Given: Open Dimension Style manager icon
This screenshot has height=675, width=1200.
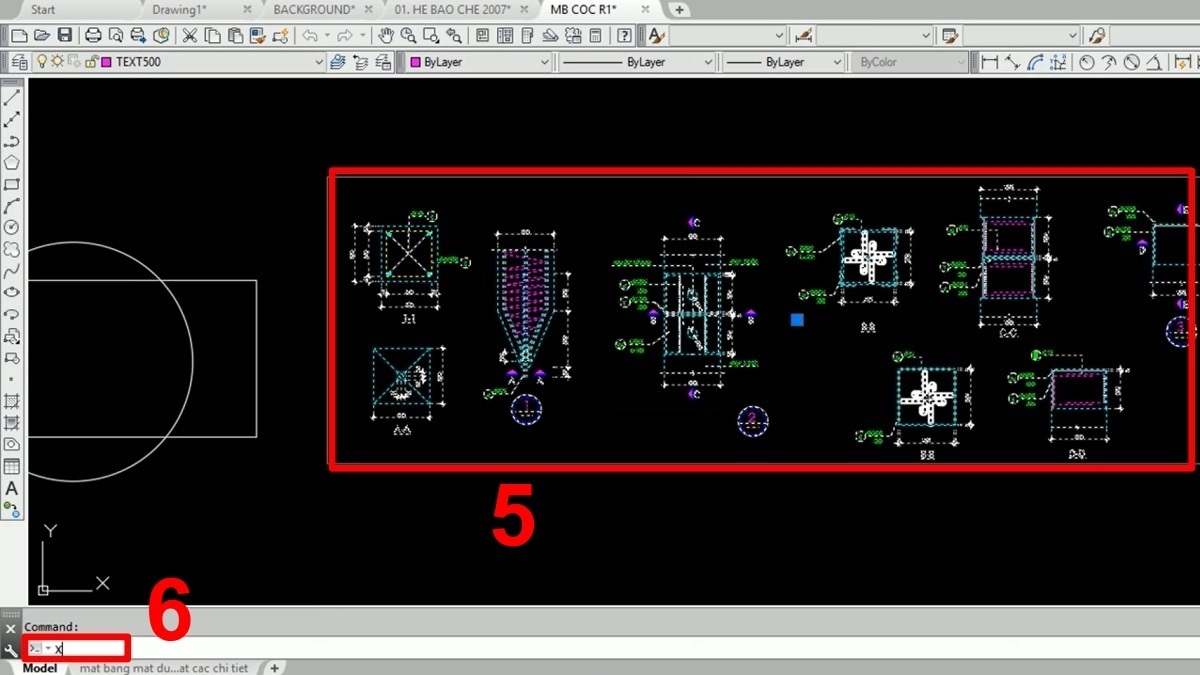Looking at the screenshot, I should (803, 36).
